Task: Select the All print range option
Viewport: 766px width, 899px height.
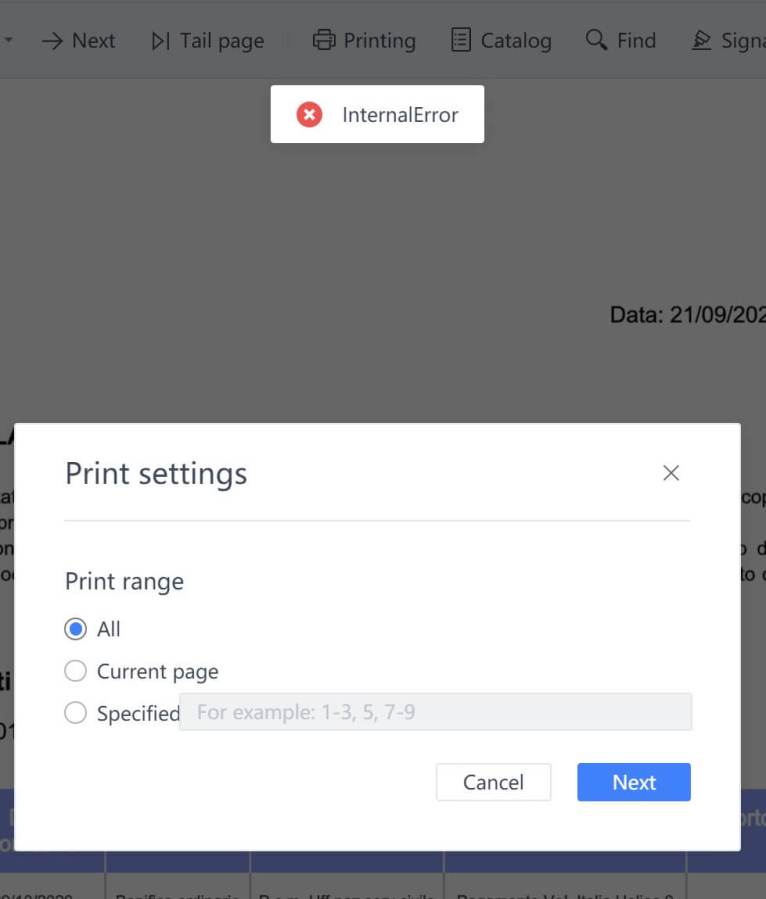Action: pyautogui.click(x=75, y=629)
